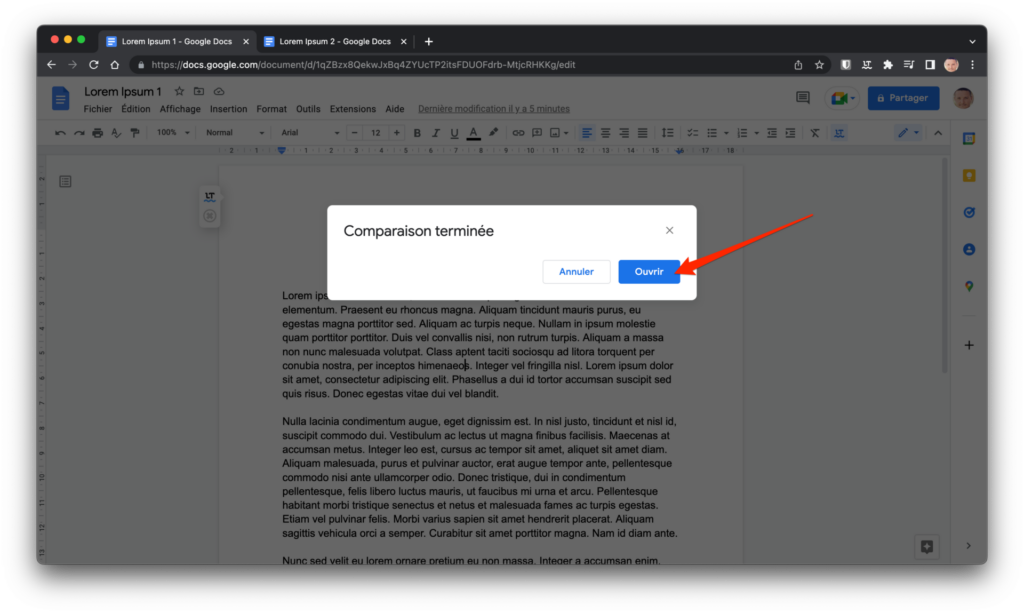Toggle italic formatting
1024x613 pixels.
coord(436,133)
